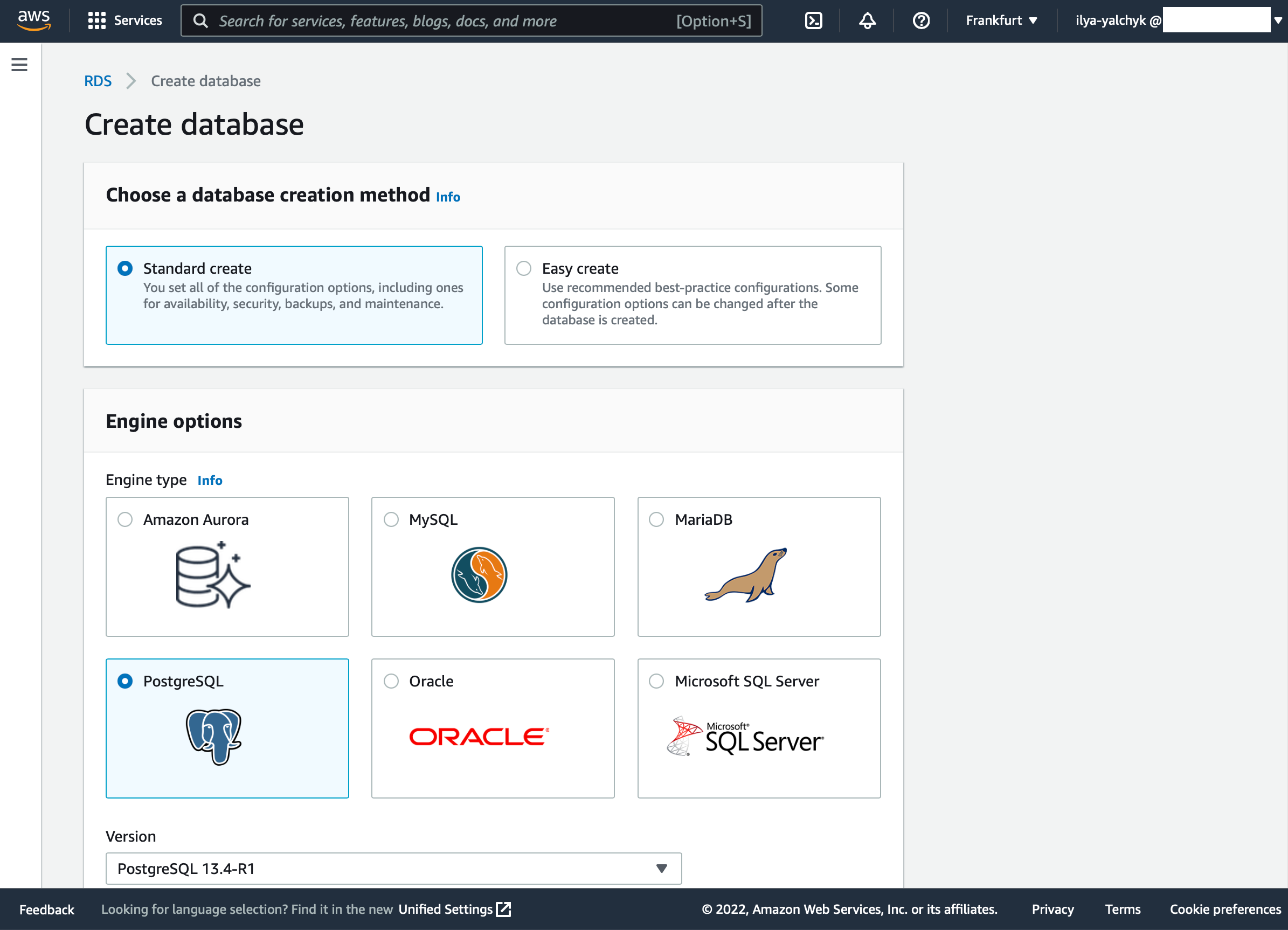
Task: Open the PostgreSQL Version dropdown
Action: pyautogui.click(x=393, y=868)
